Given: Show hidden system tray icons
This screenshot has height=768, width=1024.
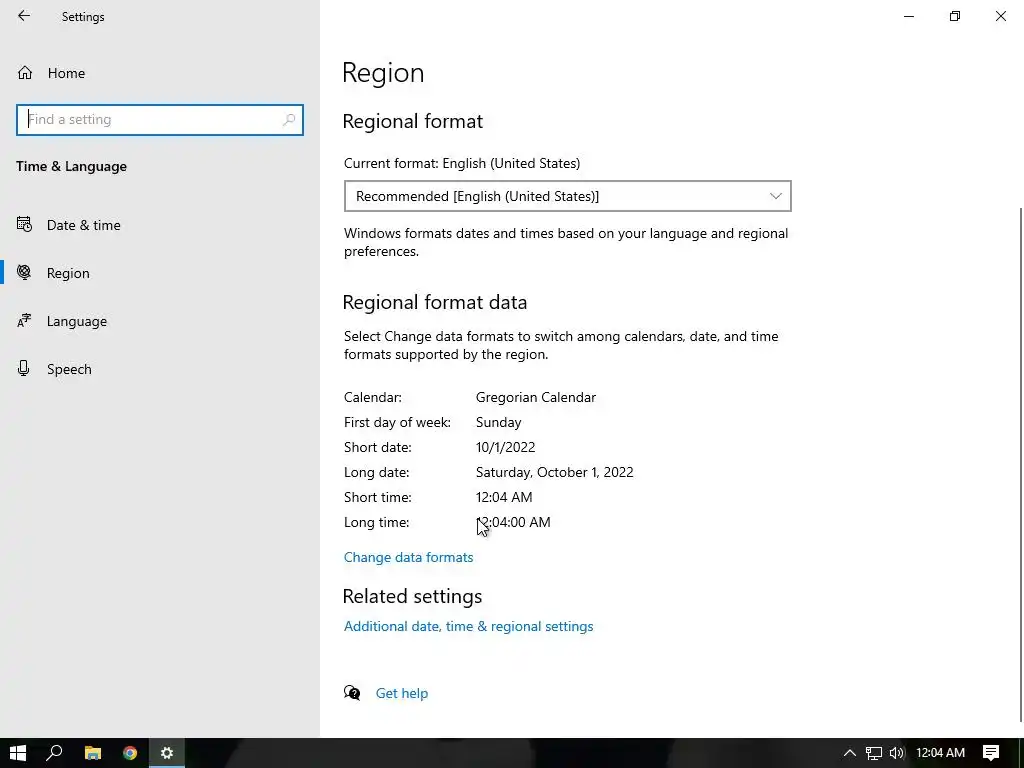Looking at the screenshot, I should click(850, 753).
